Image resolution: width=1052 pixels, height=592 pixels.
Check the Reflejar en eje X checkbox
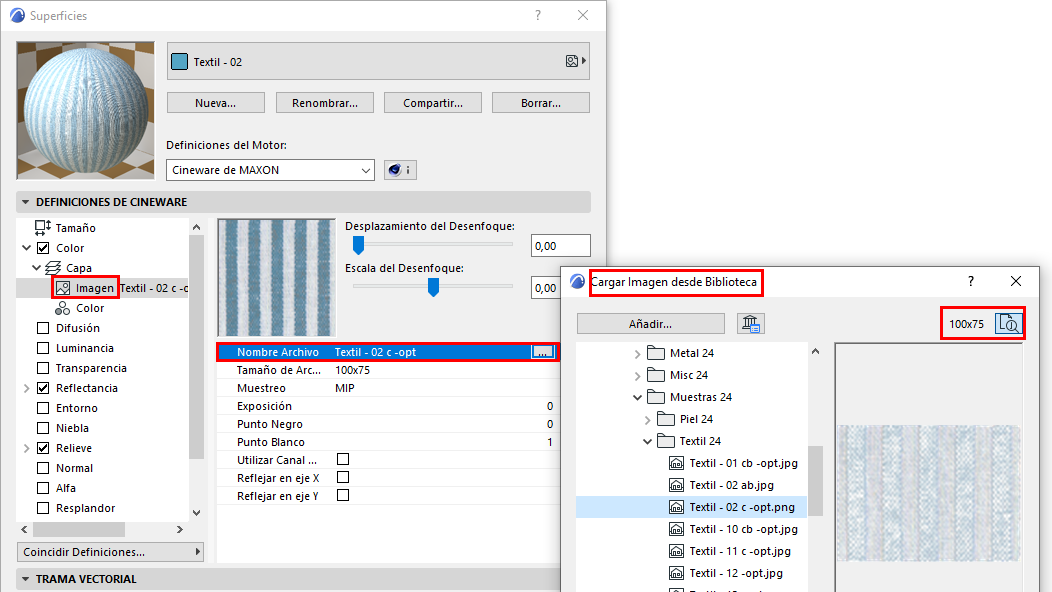pos(343,477)
